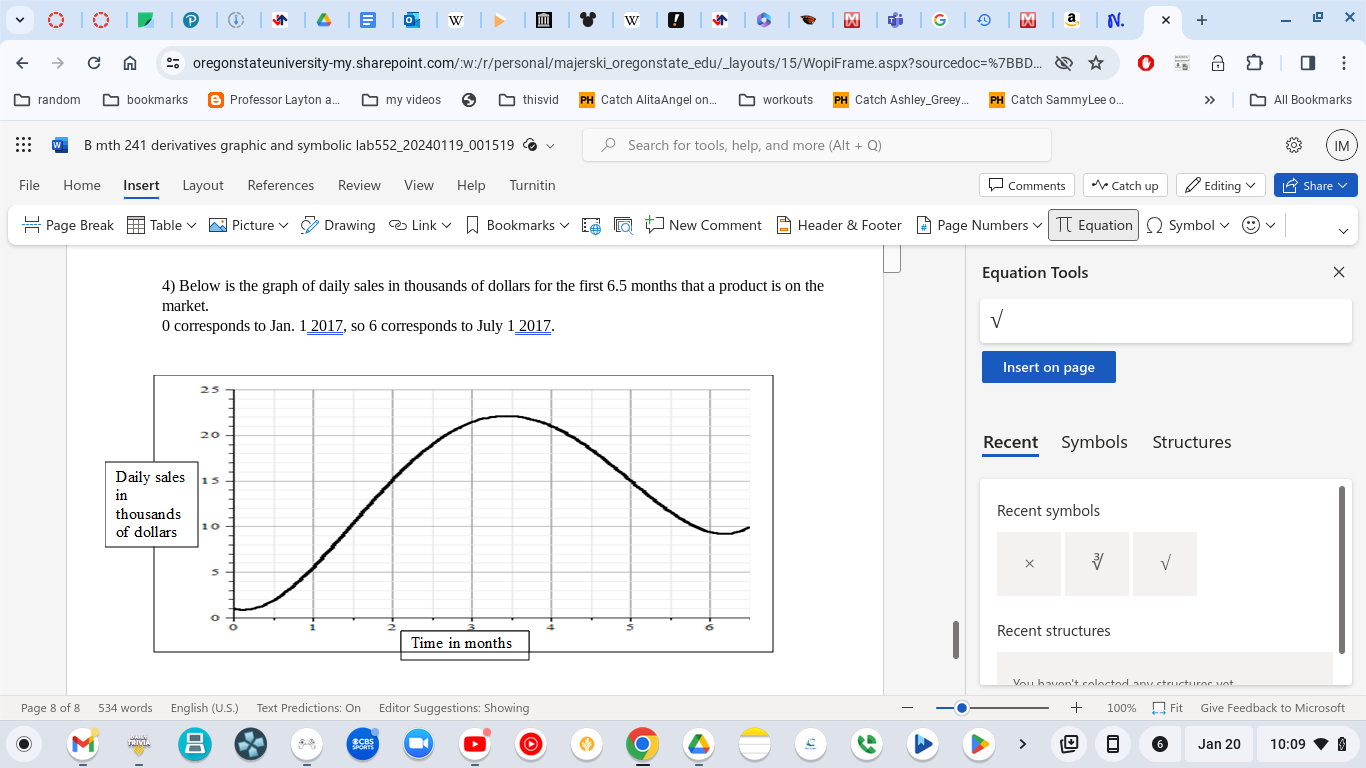Toggle the Equation button in ribbon
The width and height of the screenshot is (1366, 768).
[x=1093, y=225]
